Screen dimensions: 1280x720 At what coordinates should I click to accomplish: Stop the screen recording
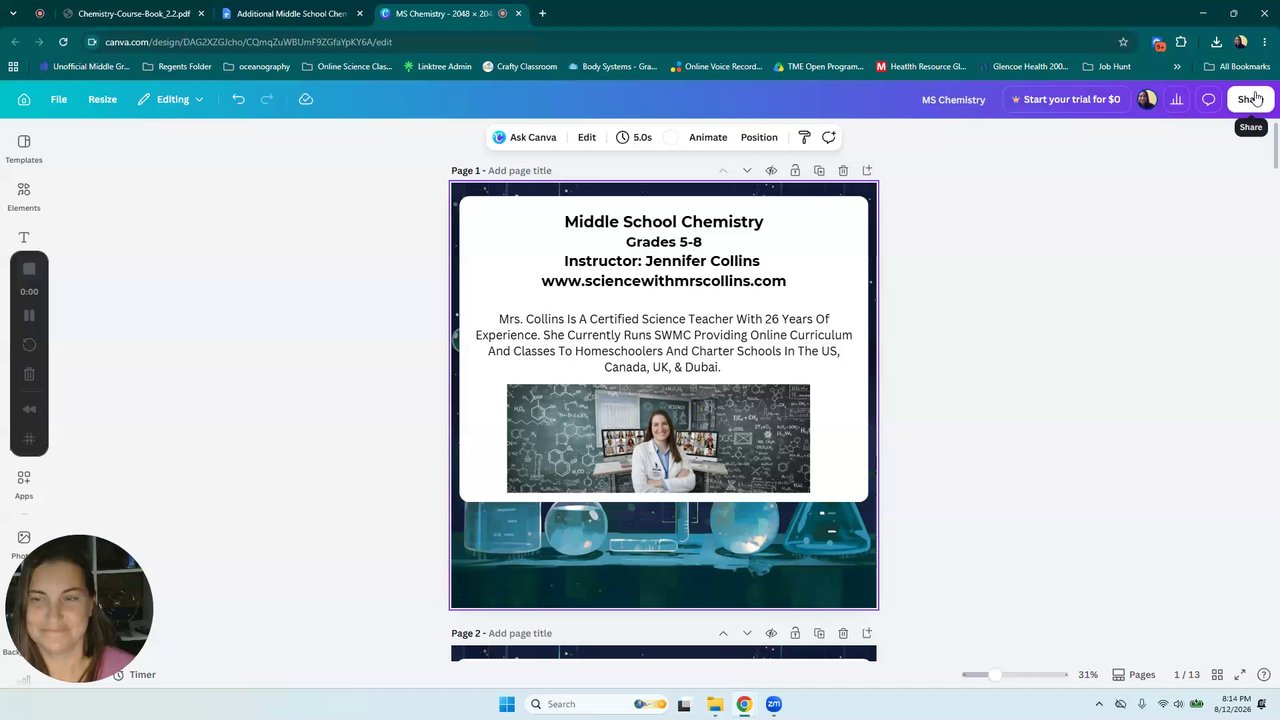[29, 269]
